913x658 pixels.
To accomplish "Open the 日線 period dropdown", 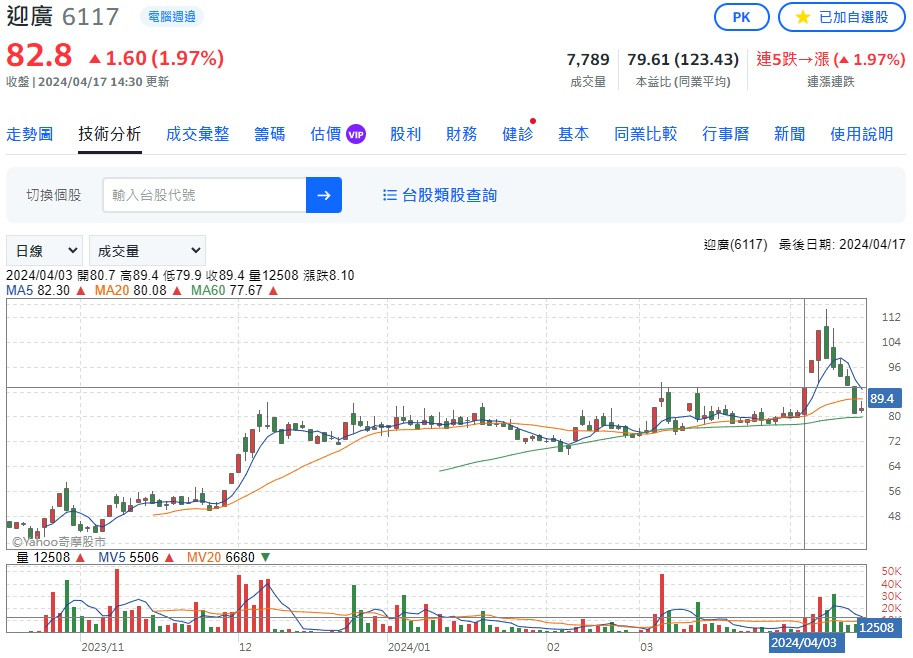I will coord(45,251).
